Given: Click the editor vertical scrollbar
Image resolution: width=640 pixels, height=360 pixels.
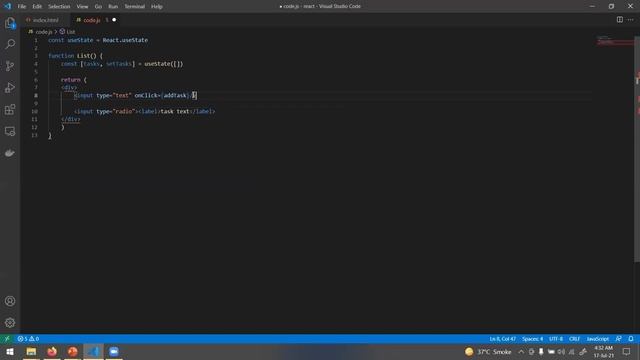Looking at the screenshot, I should click(637, 149).
